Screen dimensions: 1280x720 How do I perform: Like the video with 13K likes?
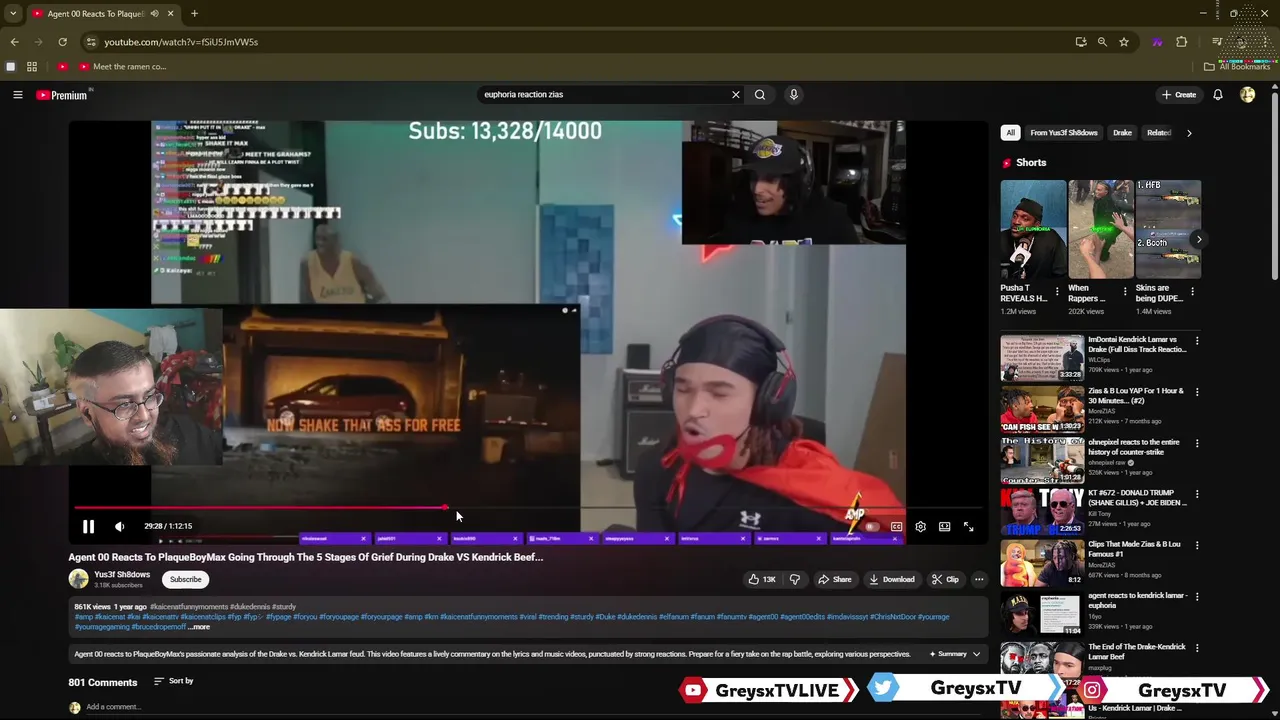click(761, 579)
